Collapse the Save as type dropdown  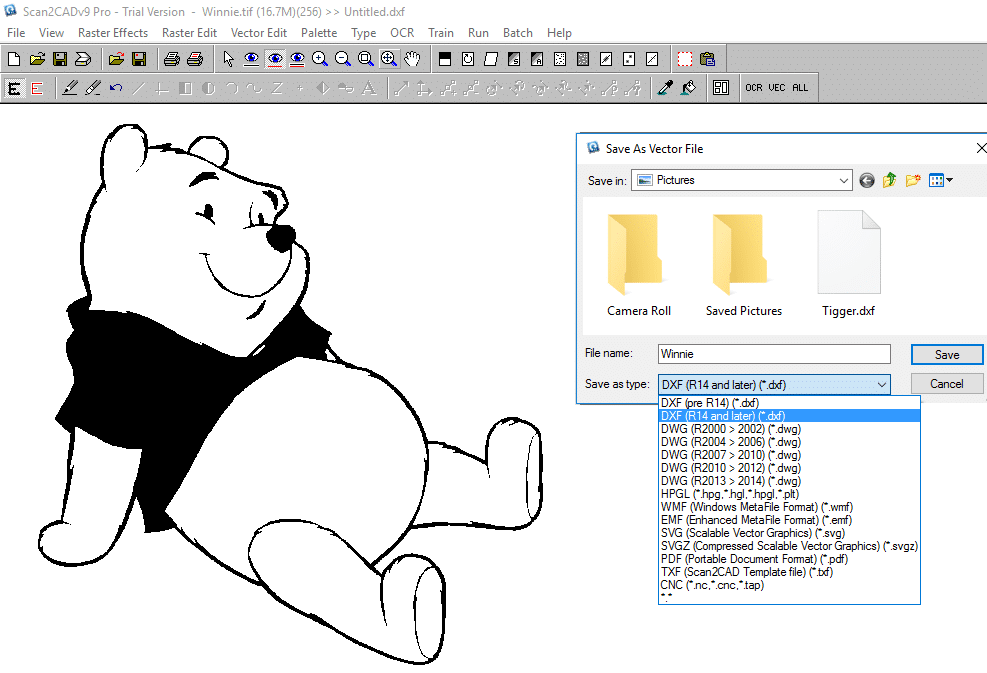tap(881, 384)
